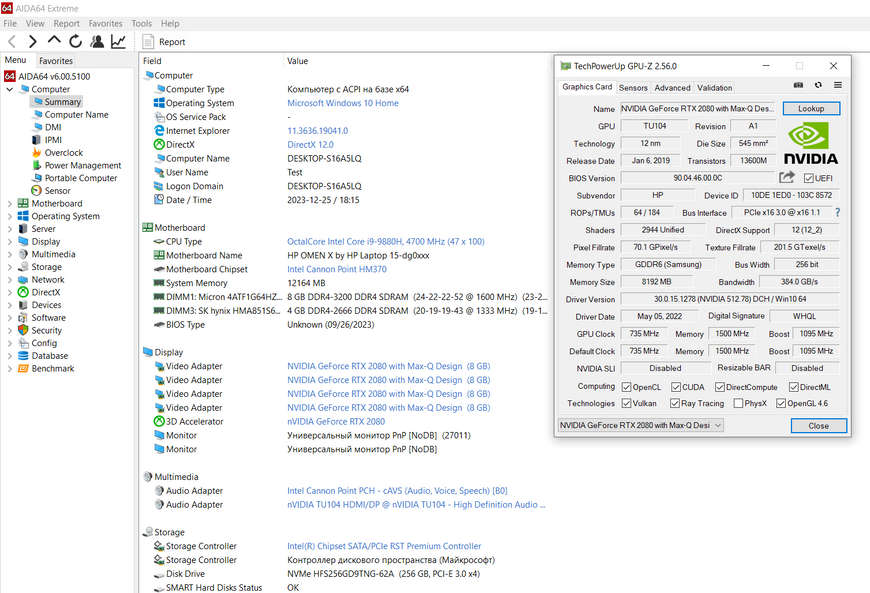Viewport: 870px width, 593px height.
Task: Switch to Favorites tab in left panel
Action: pyautogui.click(x=55, y=60)
